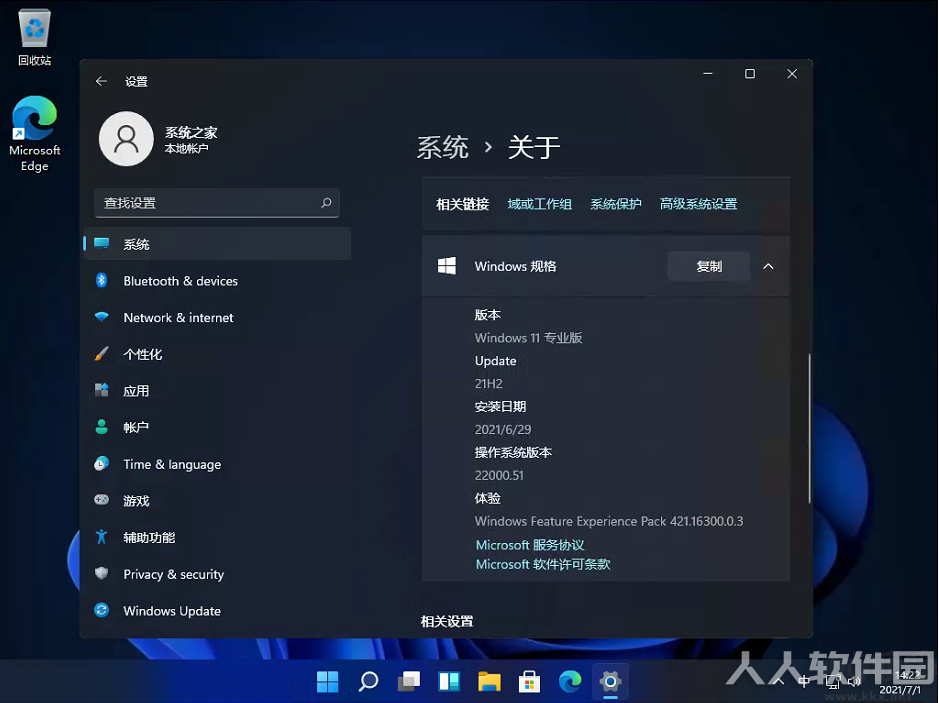Open File Explorer on the taskbar
Image resolution: width=939 pixels, height=703 pixels.
[489, 681]
